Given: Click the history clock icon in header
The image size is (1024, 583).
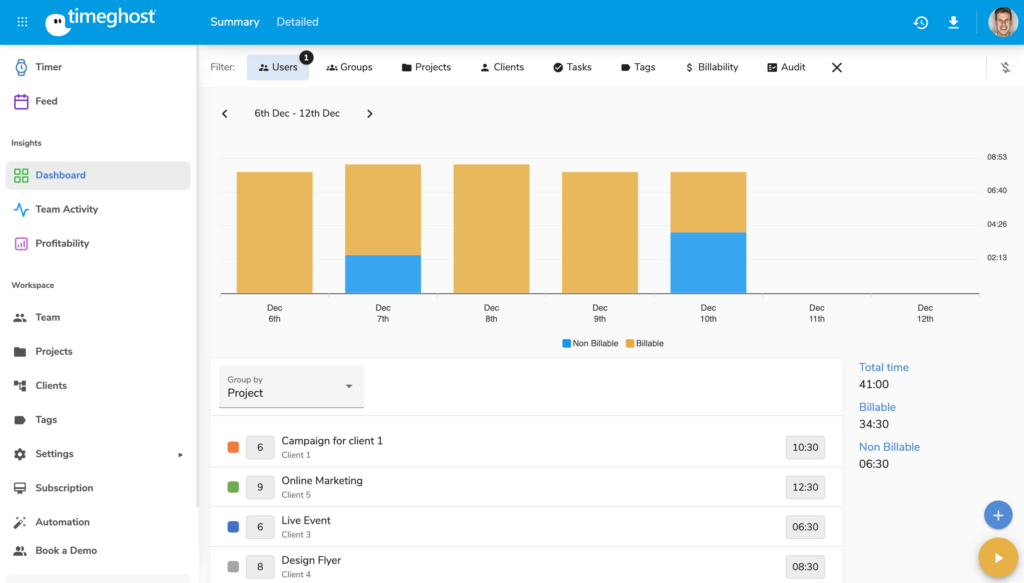Looking at the screenshot, I should point(920,22).
